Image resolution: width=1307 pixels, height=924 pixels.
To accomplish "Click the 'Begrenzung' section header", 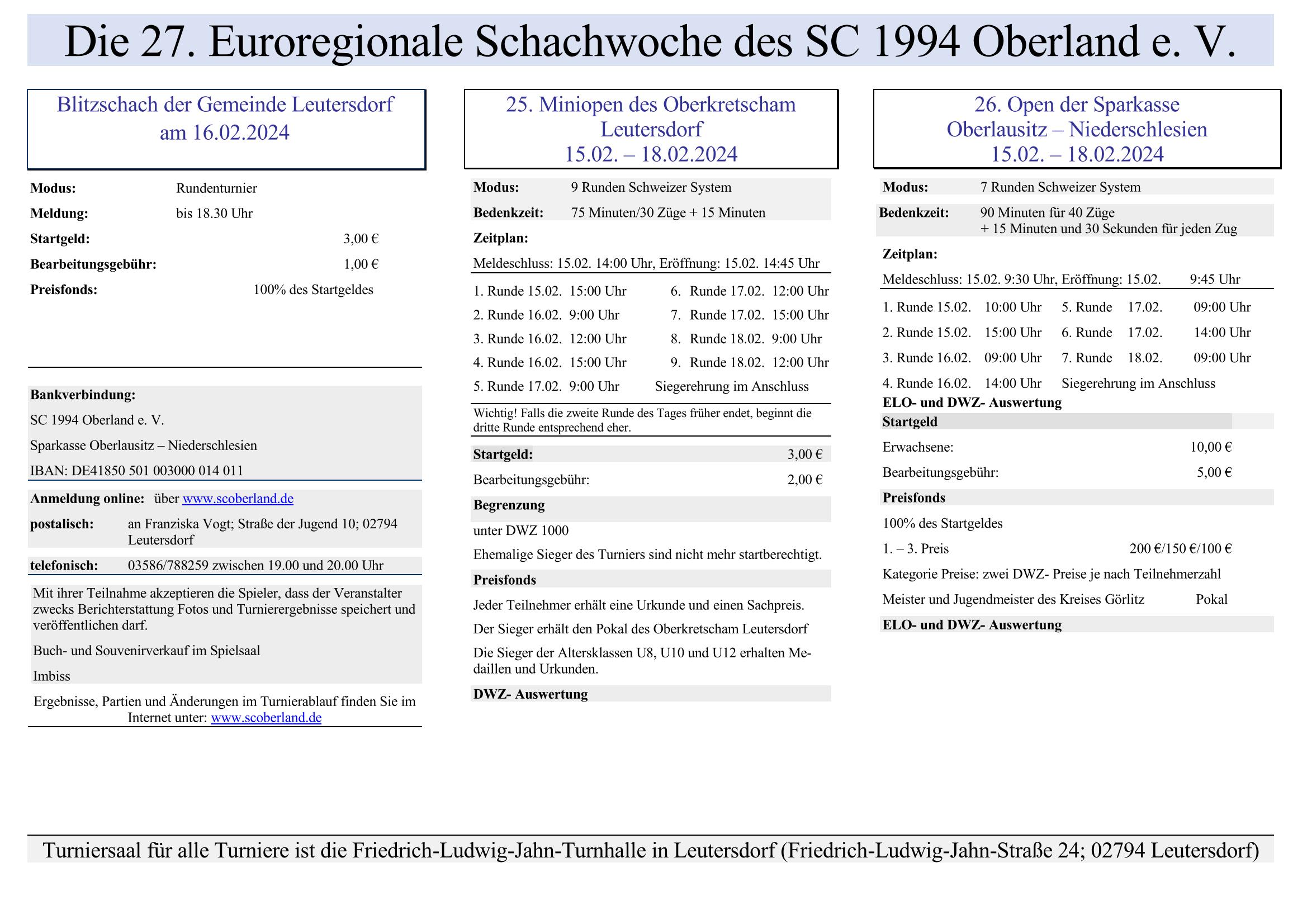I will (x=509, y=505).
